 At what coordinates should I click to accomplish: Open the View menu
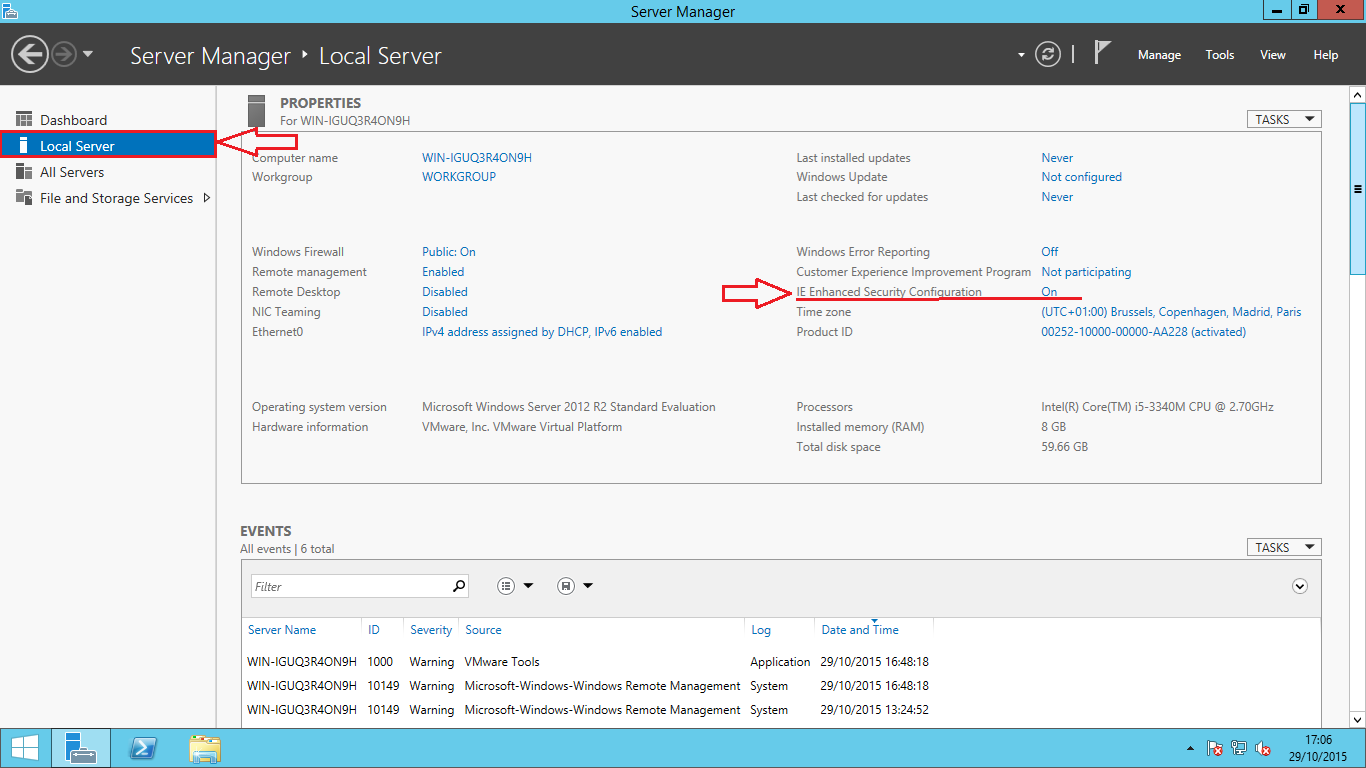(x=1272, y=55)
